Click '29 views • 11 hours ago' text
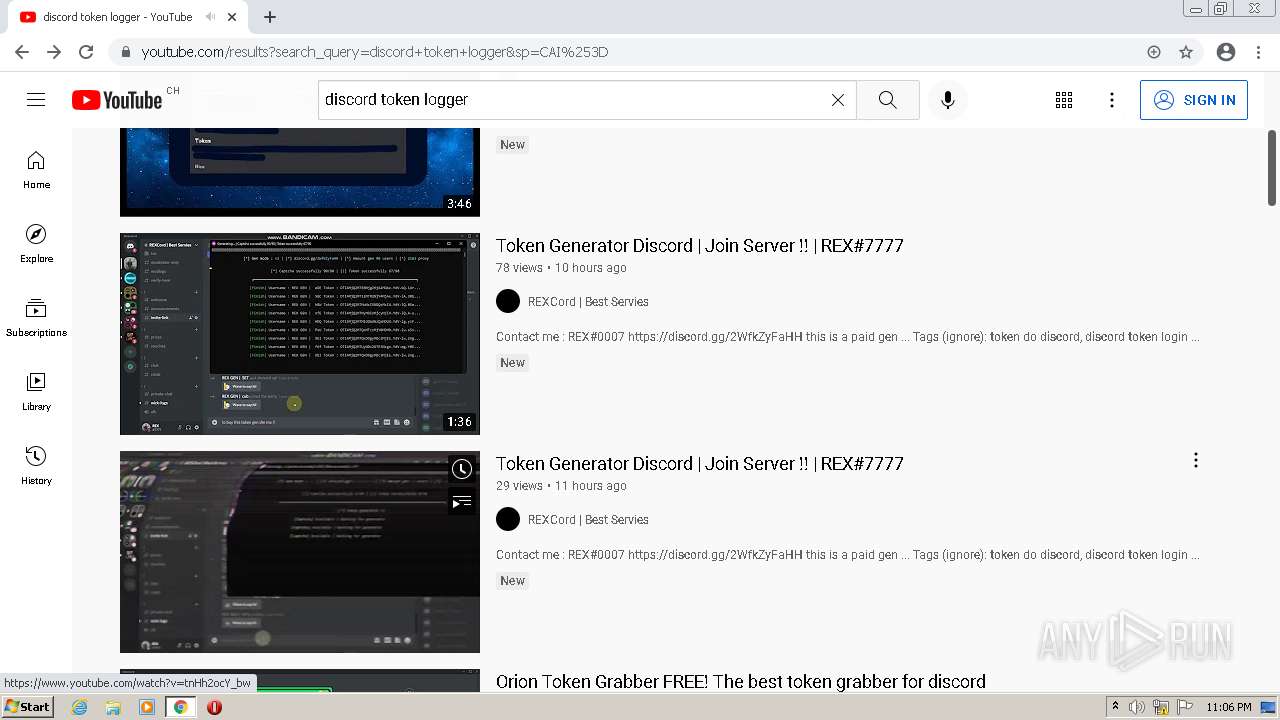 coord(561,486)
